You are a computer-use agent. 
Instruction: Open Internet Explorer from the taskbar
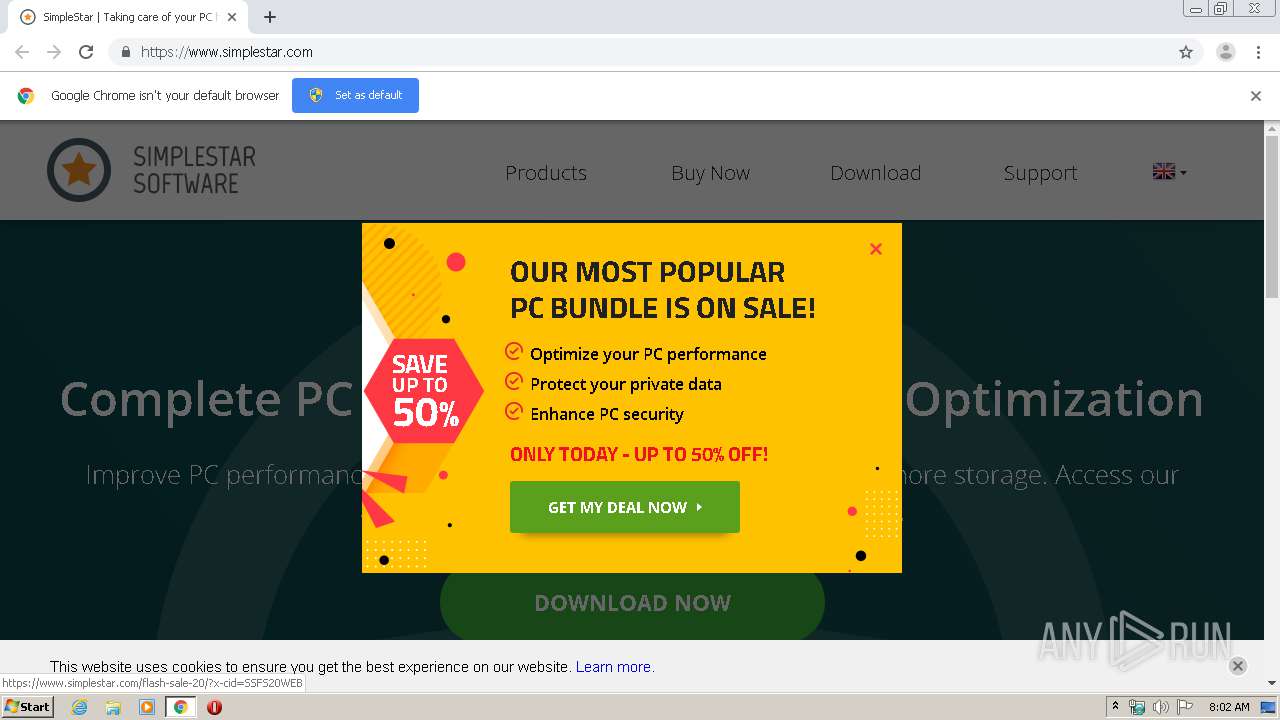tap(80, 707)
